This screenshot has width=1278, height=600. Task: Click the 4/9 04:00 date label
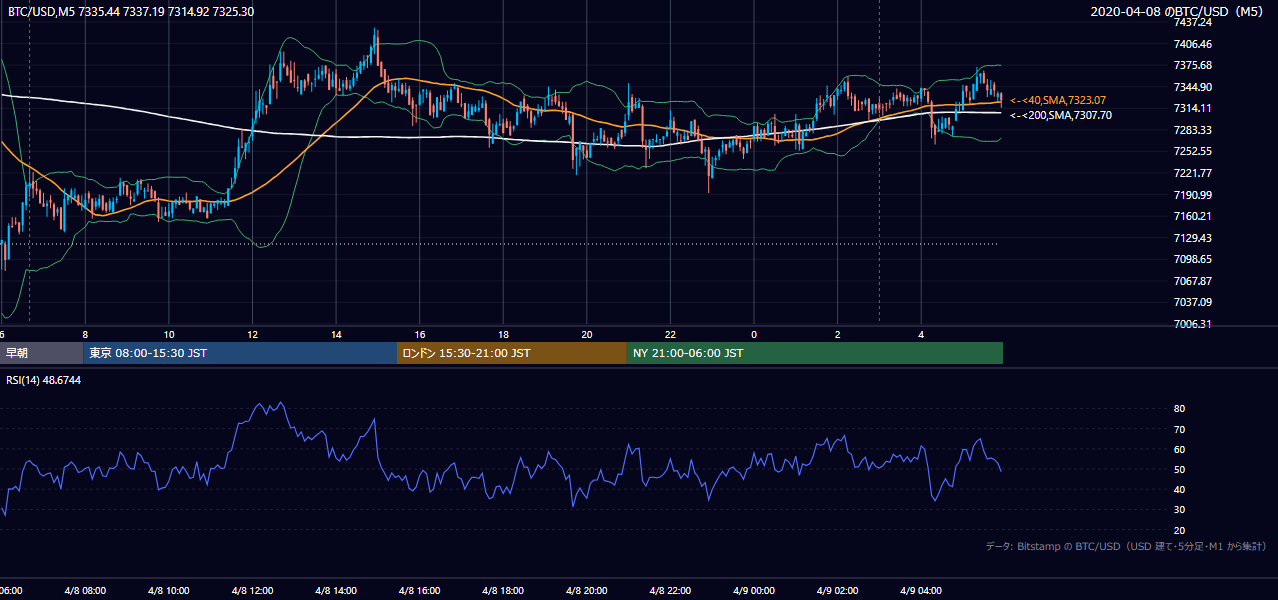(921, 591)
